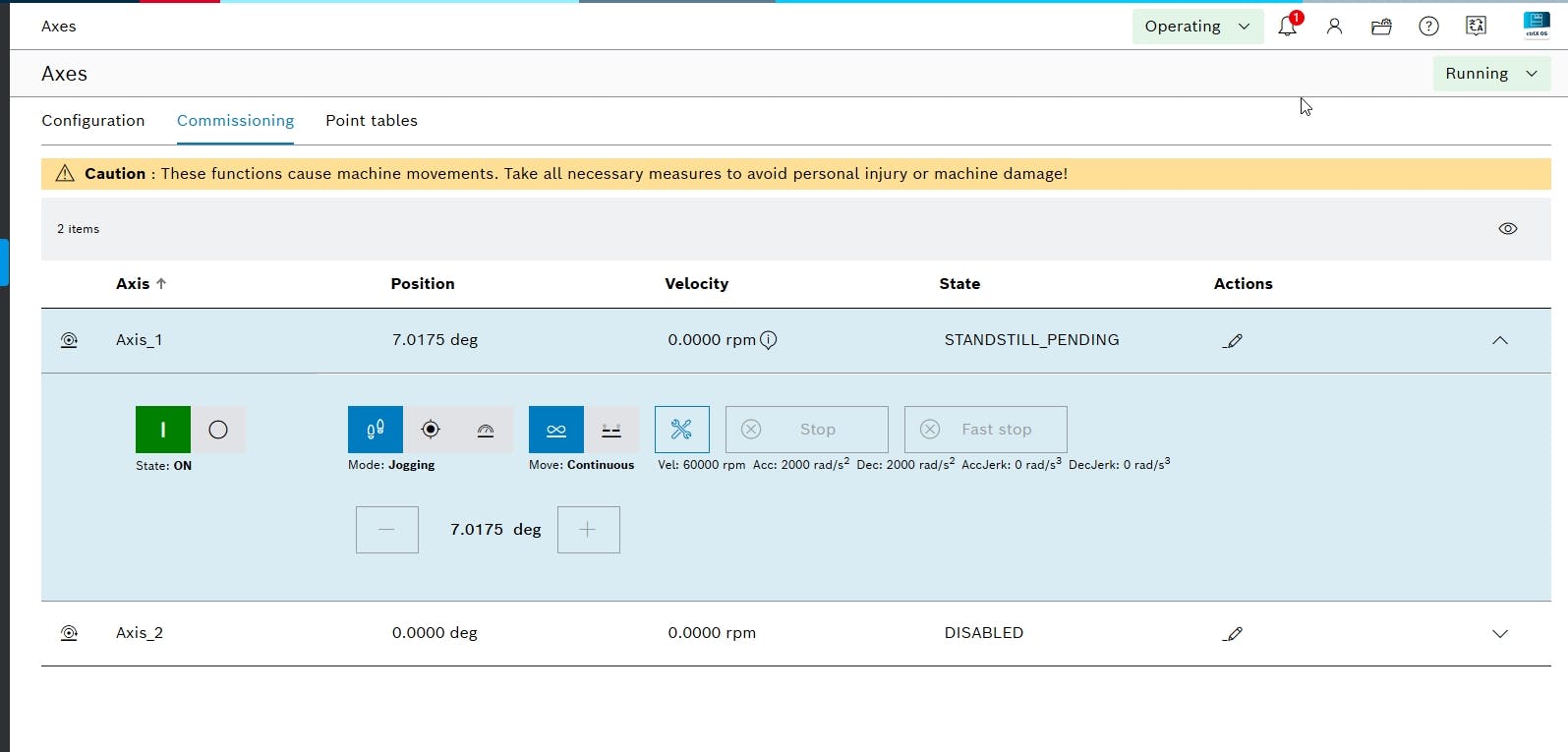Click the velocity info icon for Axis_1
Image resolution: width=1568 pixels, height=752 pixels.
click(769, 340)
